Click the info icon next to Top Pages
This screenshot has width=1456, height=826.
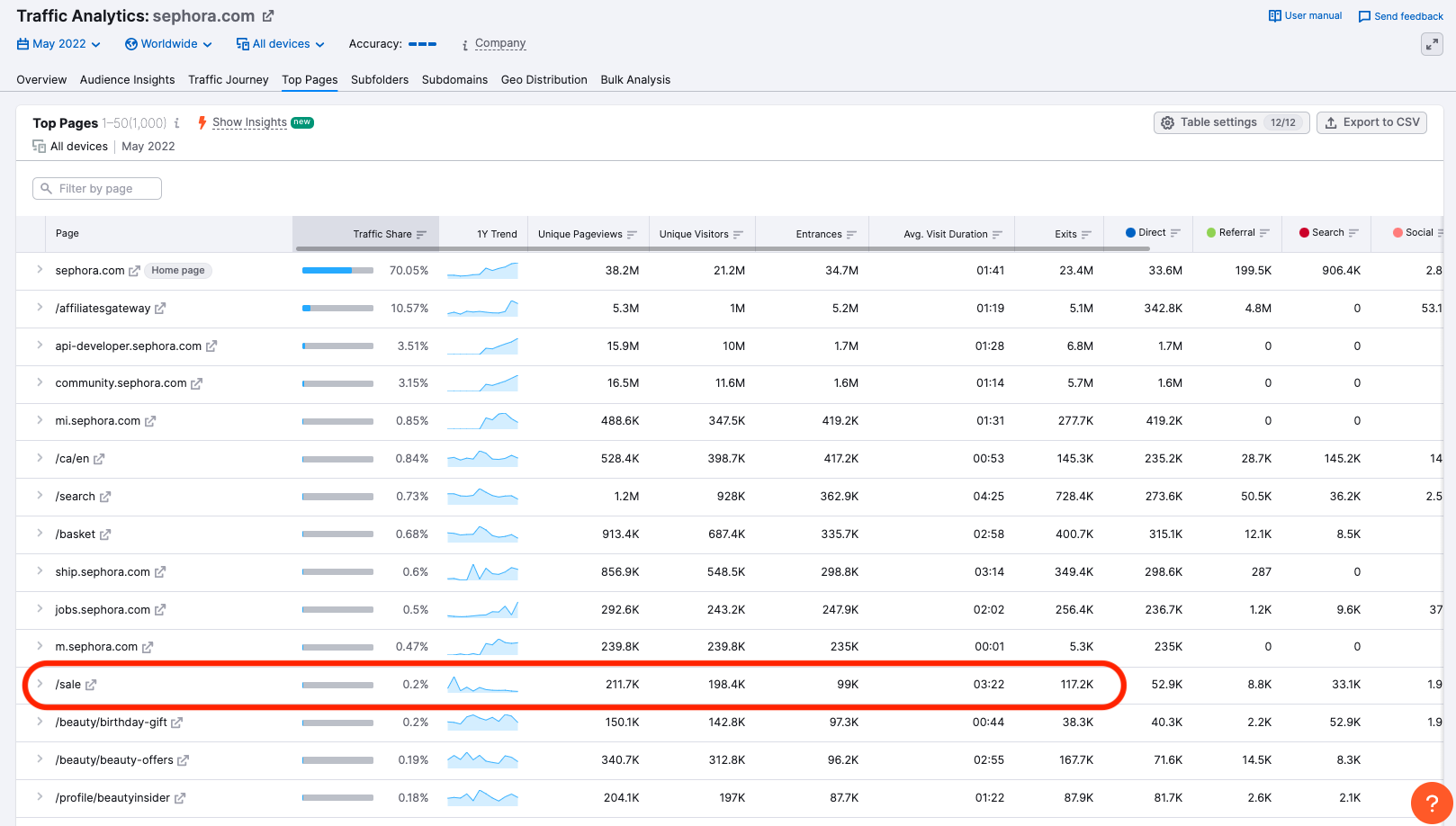(176, 123)
